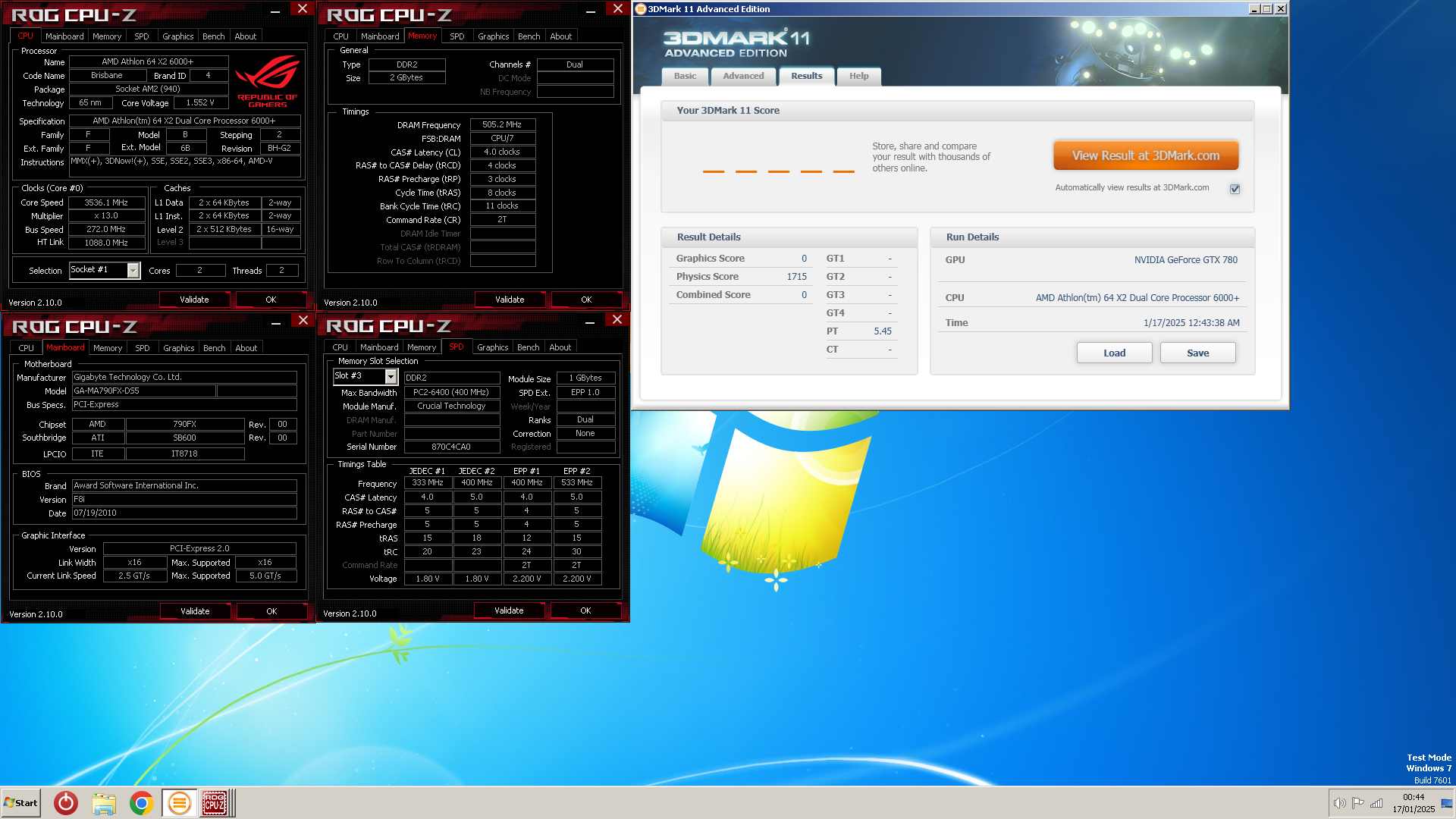Click the 3DMark 11 title bar icon
Screen dimensions: 1456x819
(x=641, y=9)
